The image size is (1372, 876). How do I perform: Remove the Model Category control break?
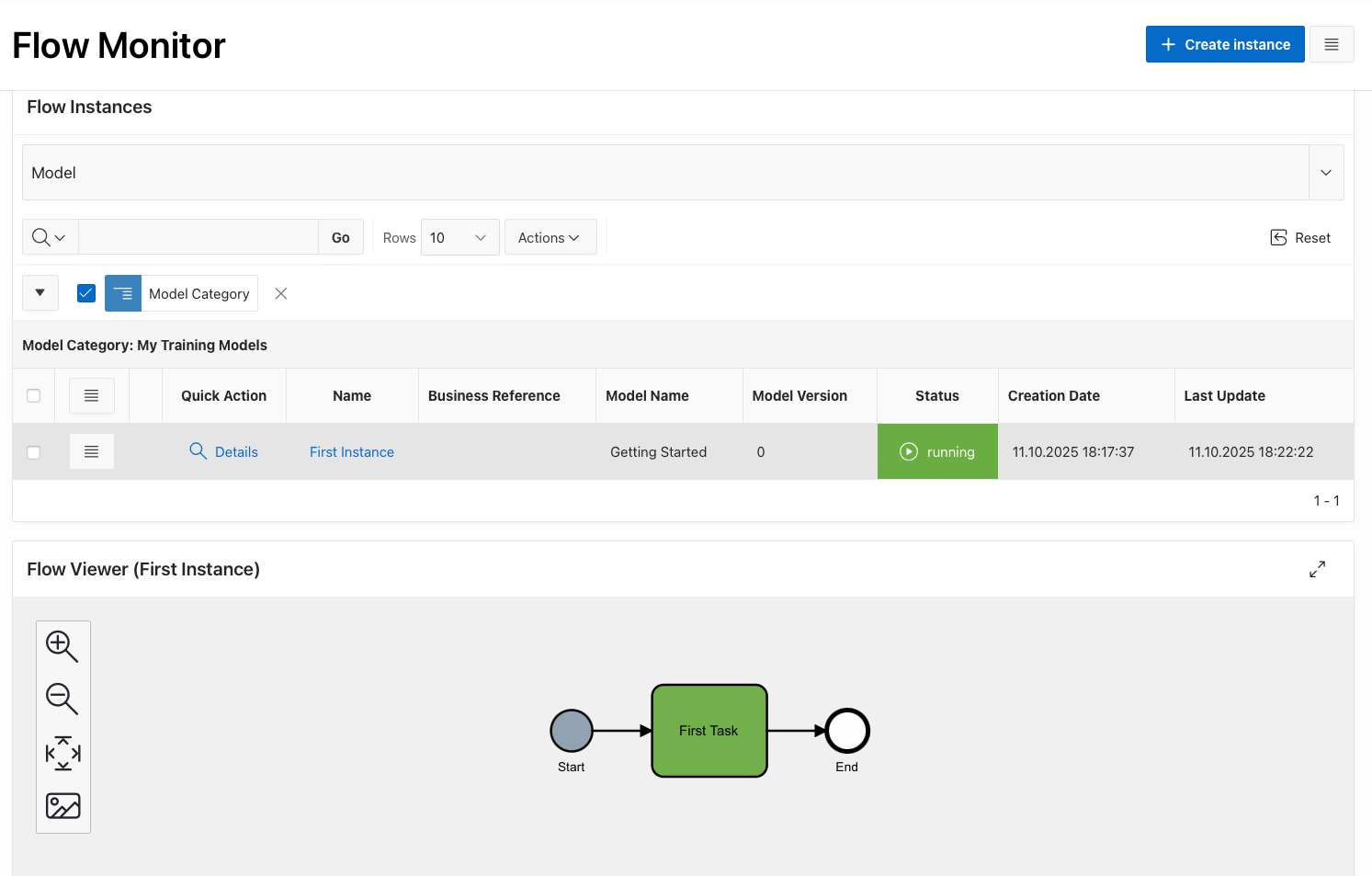281,293
